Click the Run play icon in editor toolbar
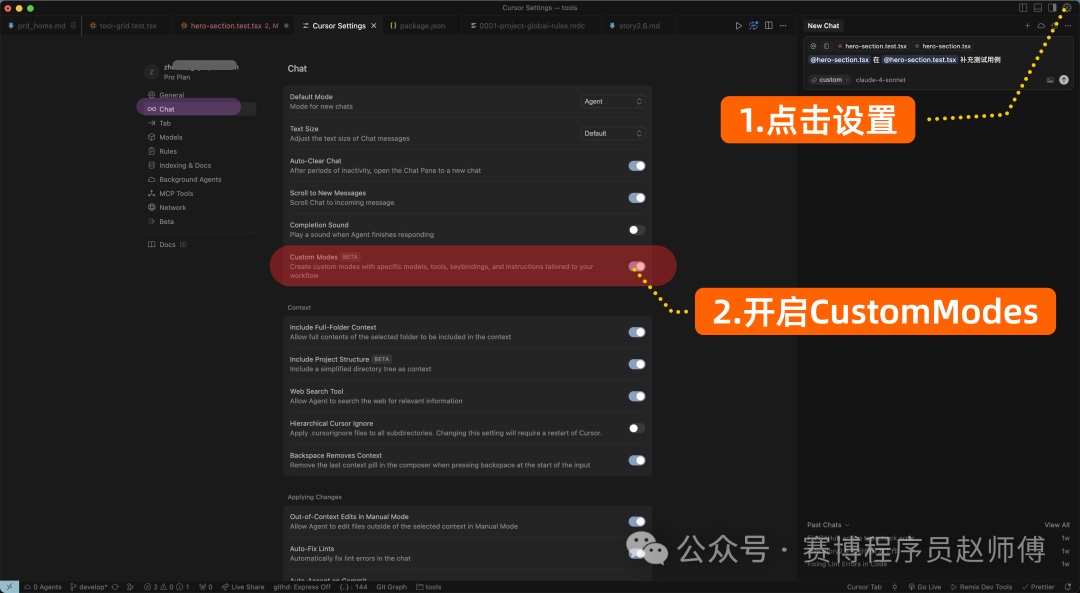The height and width of the screenshot is (593, 1080). click(738, 25)
